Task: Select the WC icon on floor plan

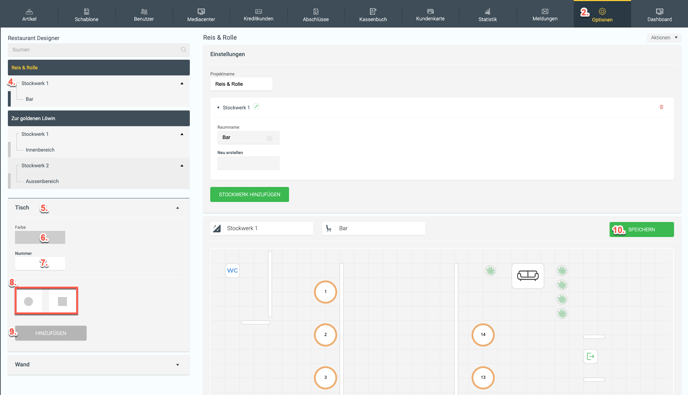Action: (x=232, y=270)
